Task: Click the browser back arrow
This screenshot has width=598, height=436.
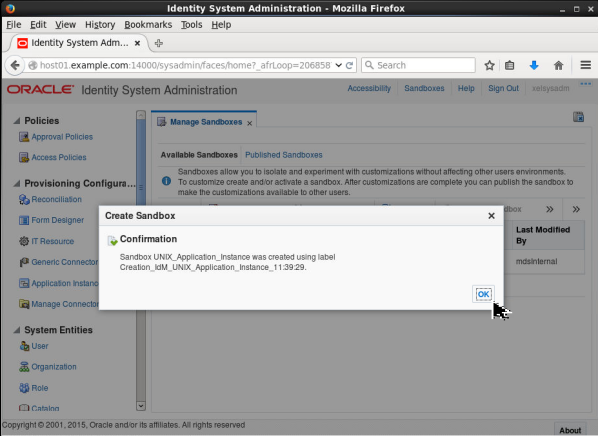Action: pyautogui.click(x=15, y=65)
